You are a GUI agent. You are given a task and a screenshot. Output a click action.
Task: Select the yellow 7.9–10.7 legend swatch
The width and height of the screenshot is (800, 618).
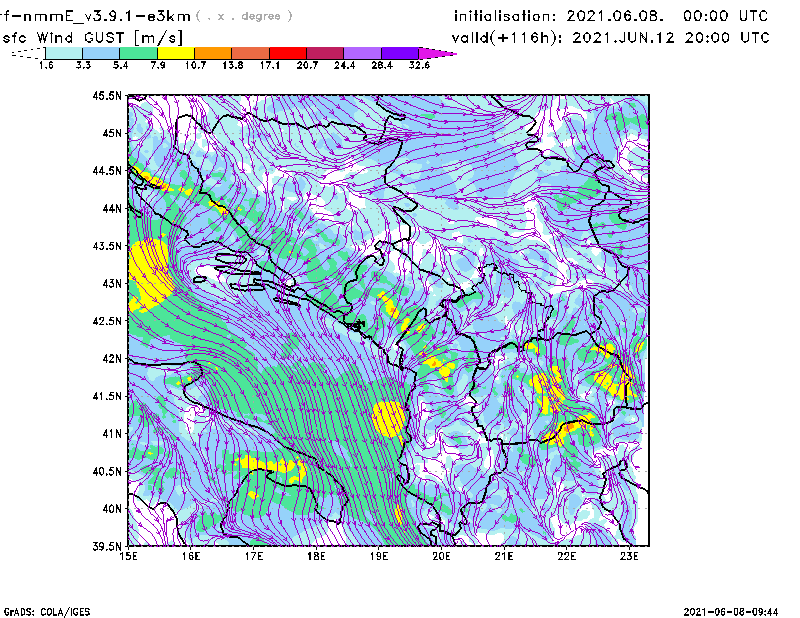pos(176,53)
